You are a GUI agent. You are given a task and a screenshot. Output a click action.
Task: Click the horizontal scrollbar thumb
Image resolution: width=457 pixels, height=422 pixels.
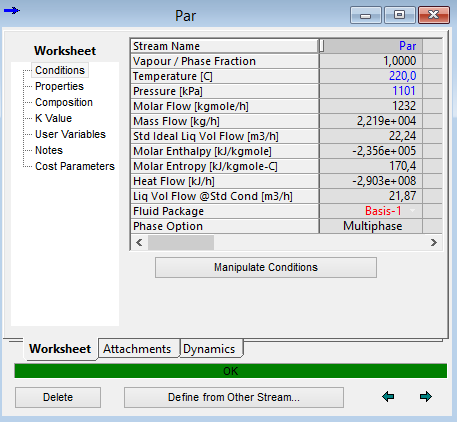pos(181,243)
